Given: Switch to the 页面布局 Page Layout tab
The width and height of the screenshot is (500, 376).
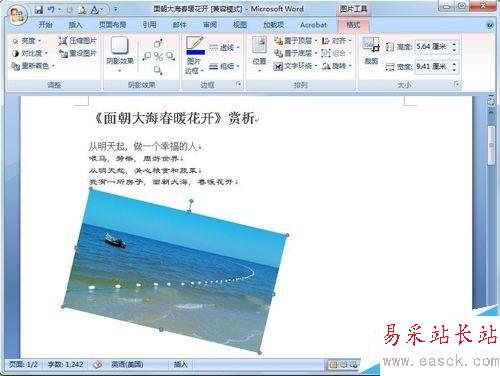Looking at the screenshot, I should 113,25.
